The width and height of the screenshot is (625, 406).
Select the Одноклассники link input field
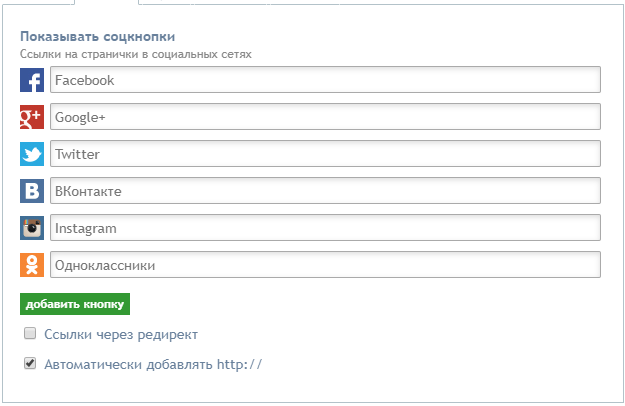point(325,265)
